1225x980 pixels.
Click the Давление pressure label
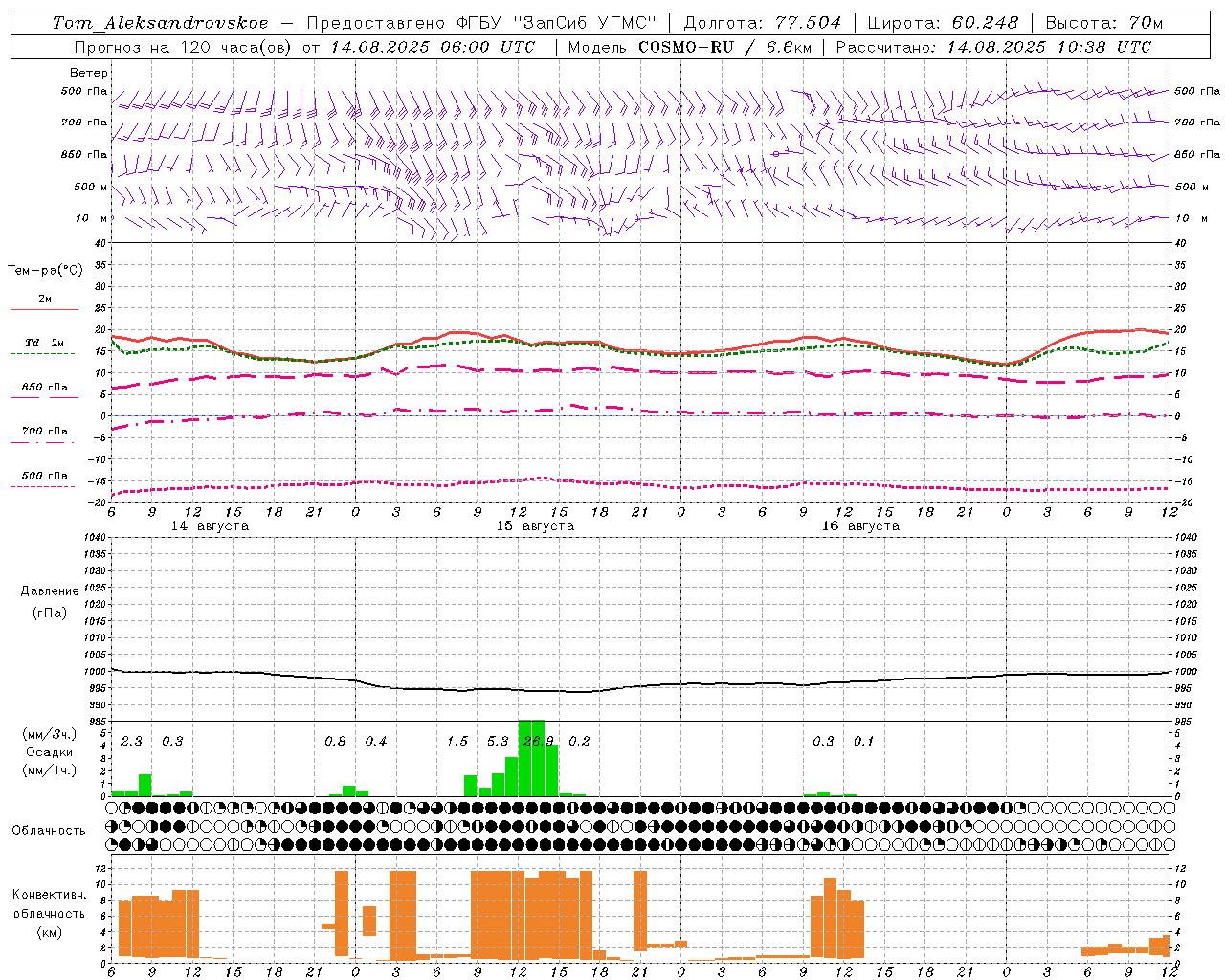pyautogui.click(x=50, y=591)
